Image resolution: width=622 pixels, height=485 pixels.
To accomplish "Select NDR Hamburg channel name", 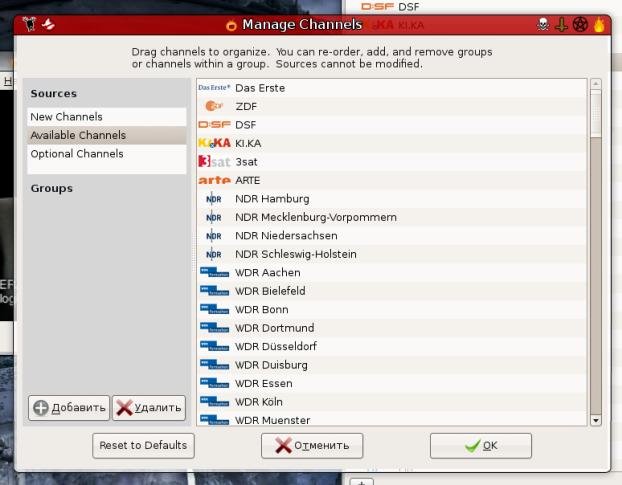I will point(272,199).
